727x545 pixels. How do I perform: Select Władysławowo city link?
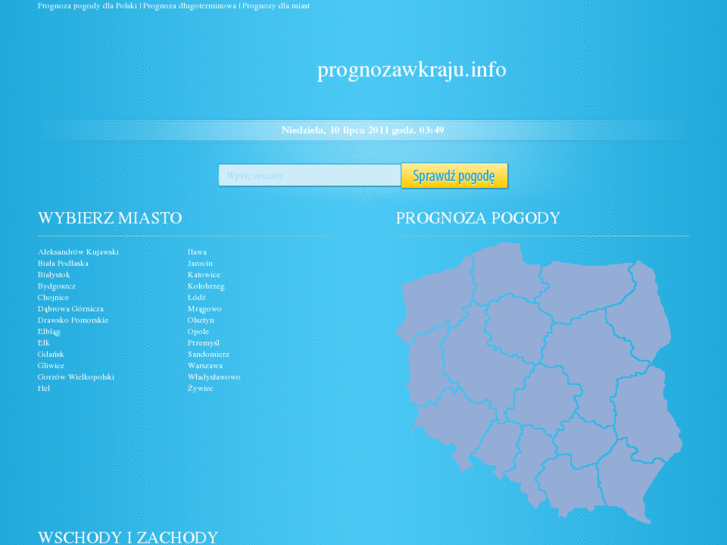tap(214, 377)
